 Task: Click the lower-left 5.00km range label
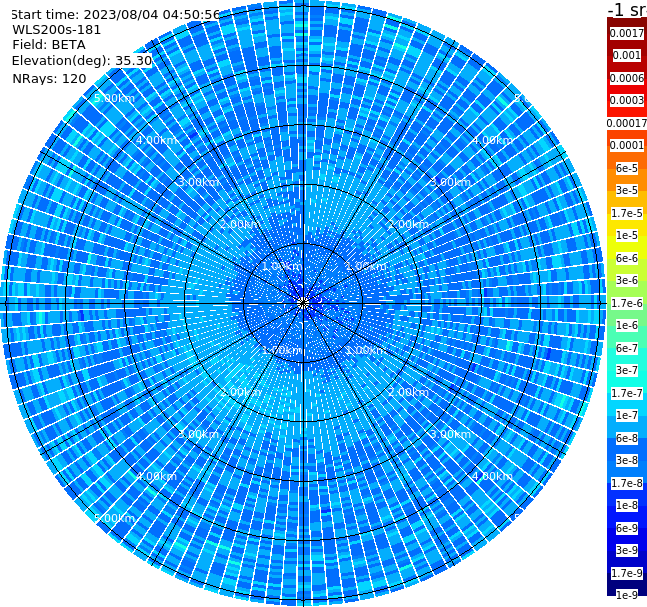114,518
